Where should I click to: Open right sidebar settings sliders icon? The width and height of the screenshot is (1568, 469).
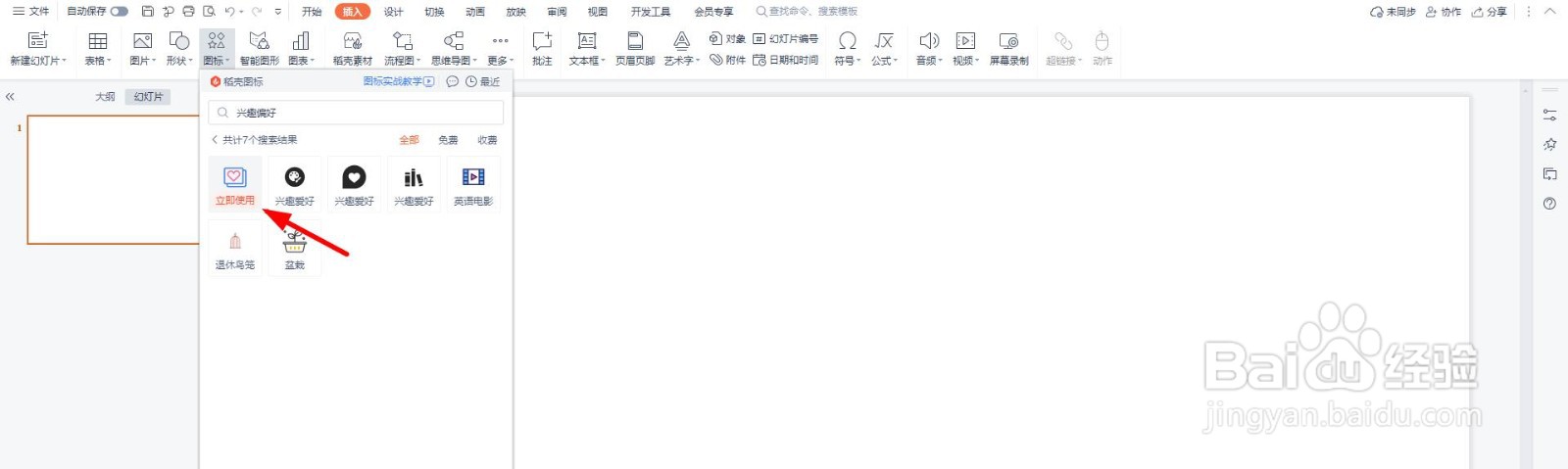pyautogui.click(x=1549, y=115)
